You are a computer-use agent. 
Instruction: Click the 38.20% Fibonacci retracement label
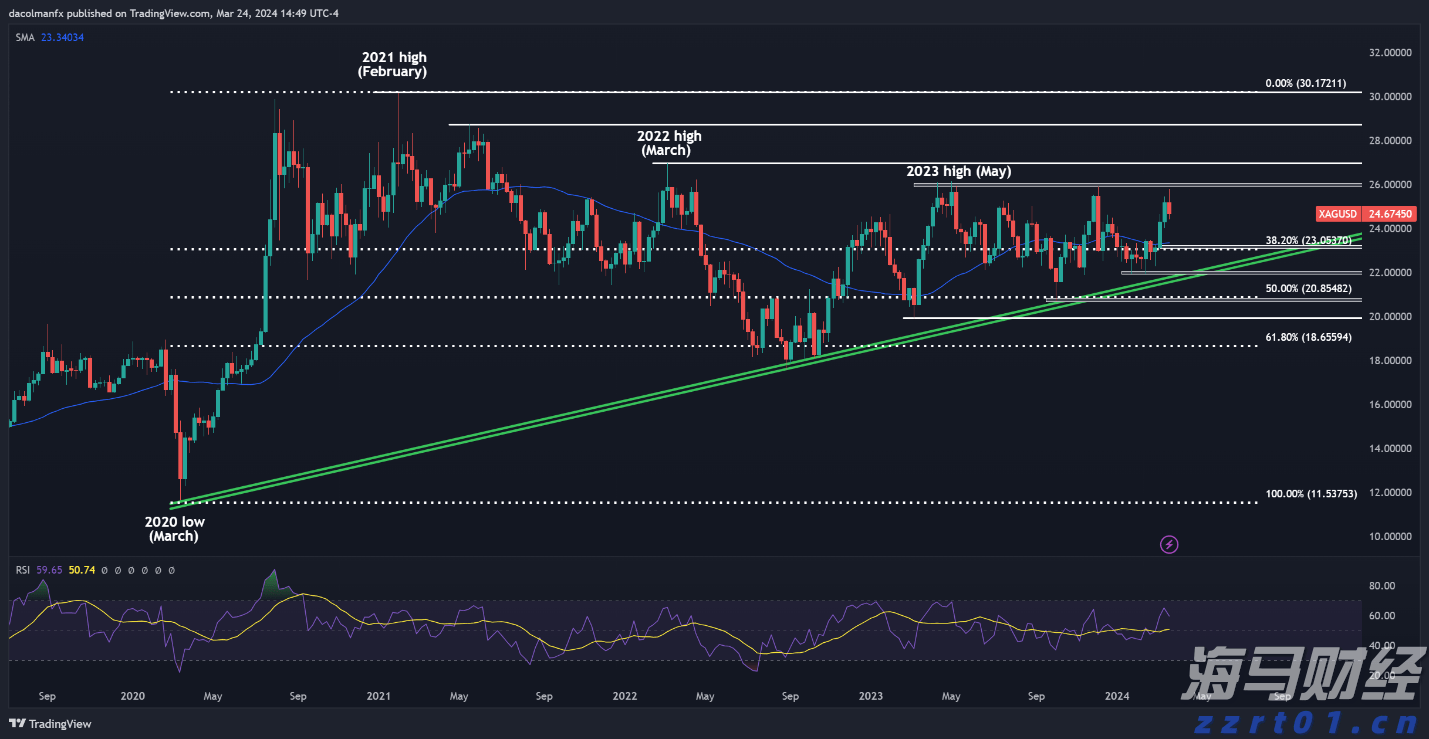(x=1308, y=241)
